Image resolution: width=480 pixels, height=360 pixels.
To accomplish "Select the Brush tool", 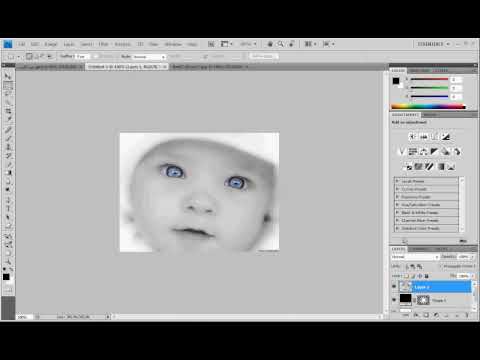I will tap(8, 138).
